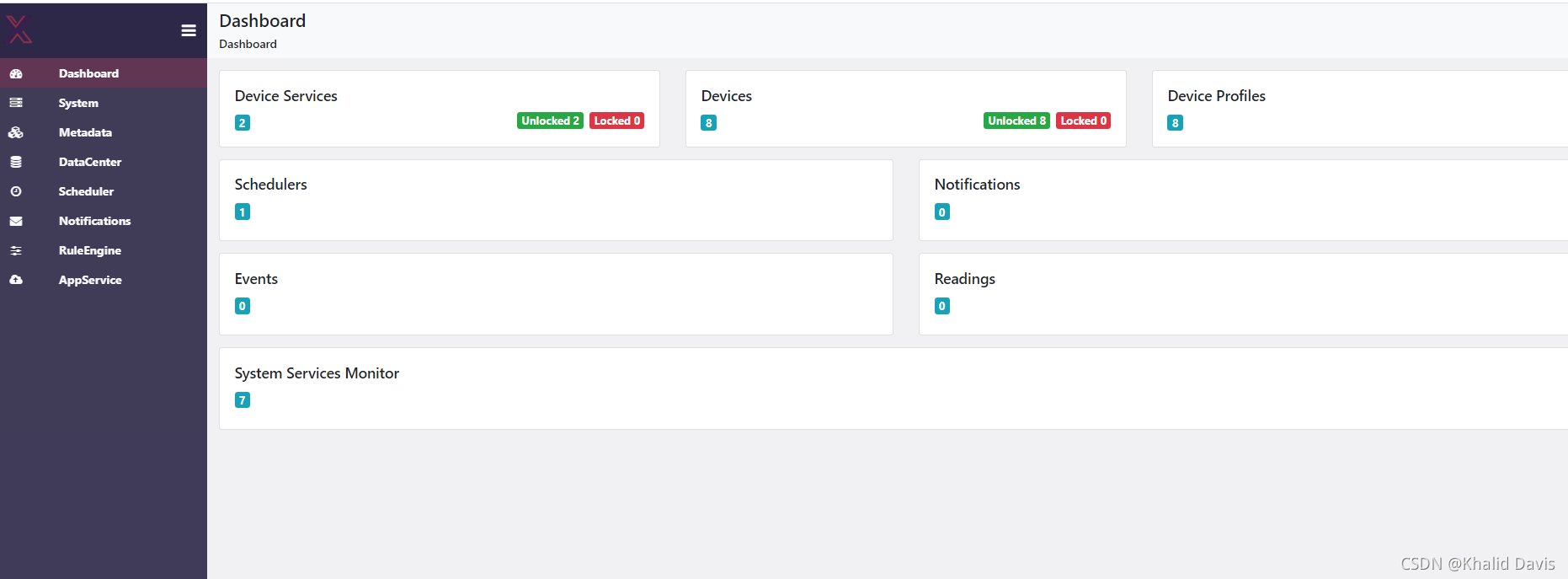The image size is (1568, 579).
Task: Click the Scheduler clock icon
Action: [16, 191]
